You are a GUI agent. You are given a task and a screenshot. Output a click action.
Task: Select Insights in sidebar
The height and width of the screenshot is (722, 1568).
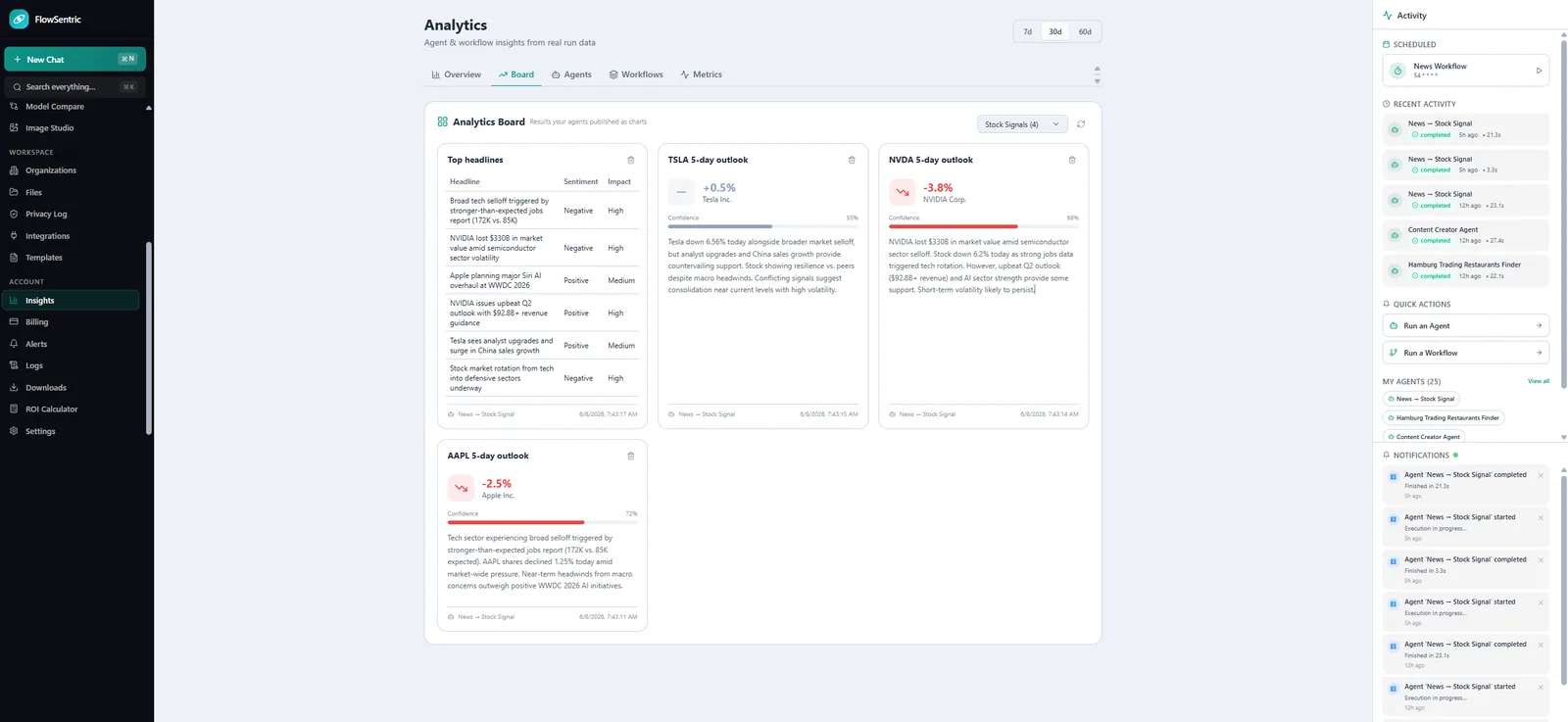click(71, 301)
